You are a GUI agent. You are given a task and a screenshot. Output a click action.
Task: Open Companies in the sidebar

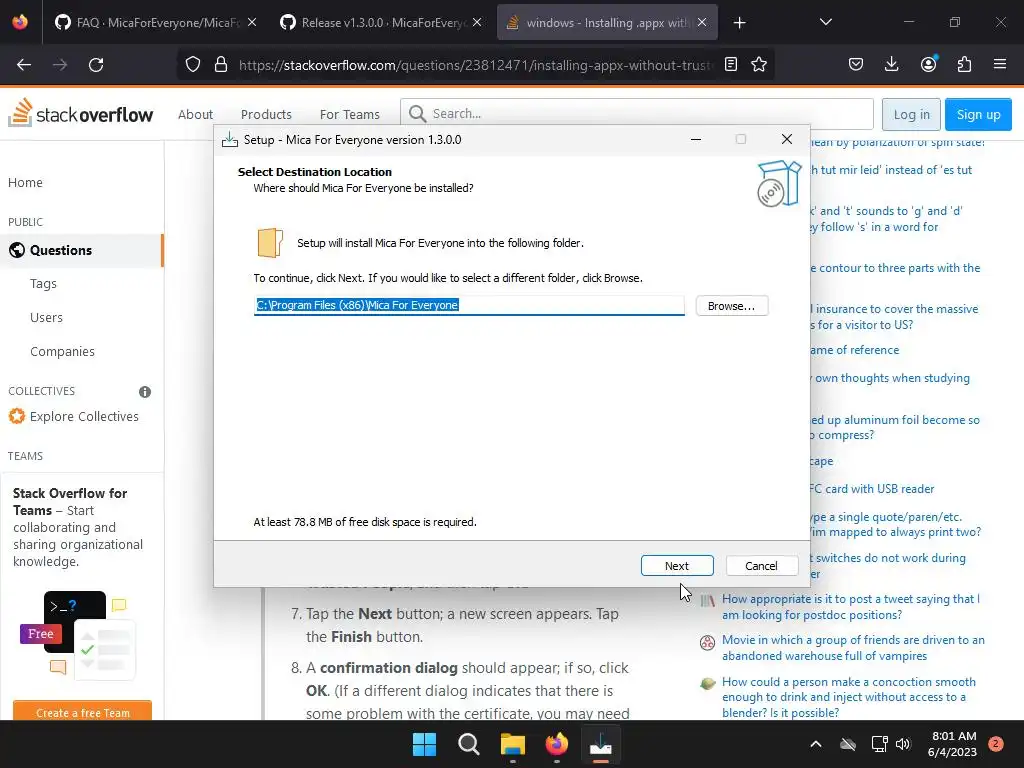tap(62, 351)
